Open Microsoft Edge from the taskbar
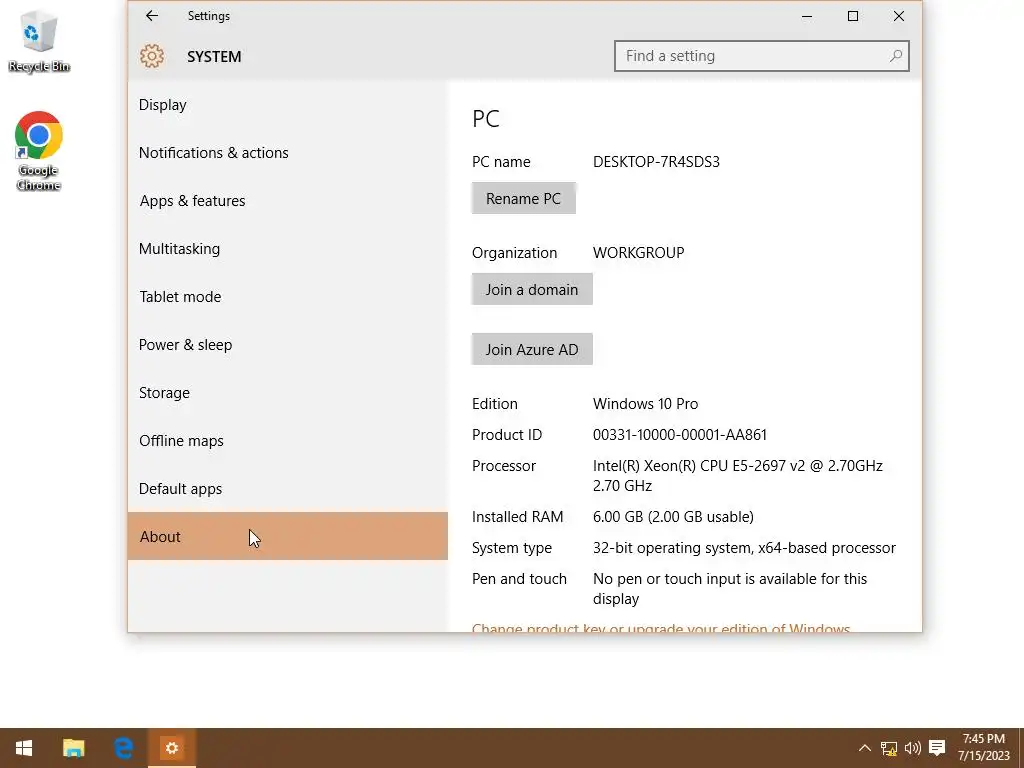Viewport: 1024px width, 768px height. pos(123,748)
